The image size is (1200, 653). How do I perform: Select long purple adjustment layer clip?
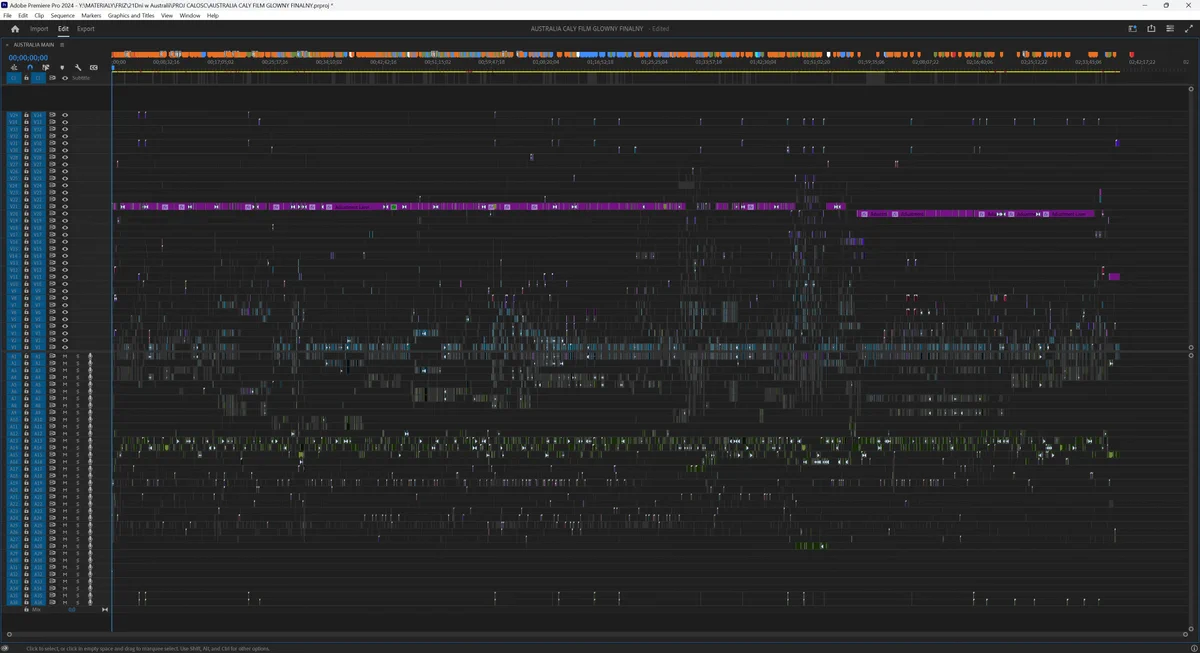399,207
